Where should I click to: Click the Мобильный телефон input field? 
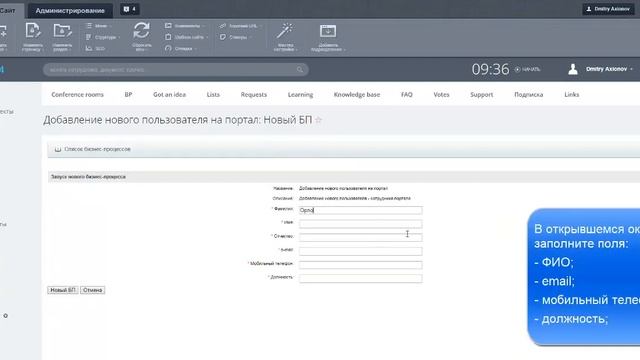[x=360, y=264]
